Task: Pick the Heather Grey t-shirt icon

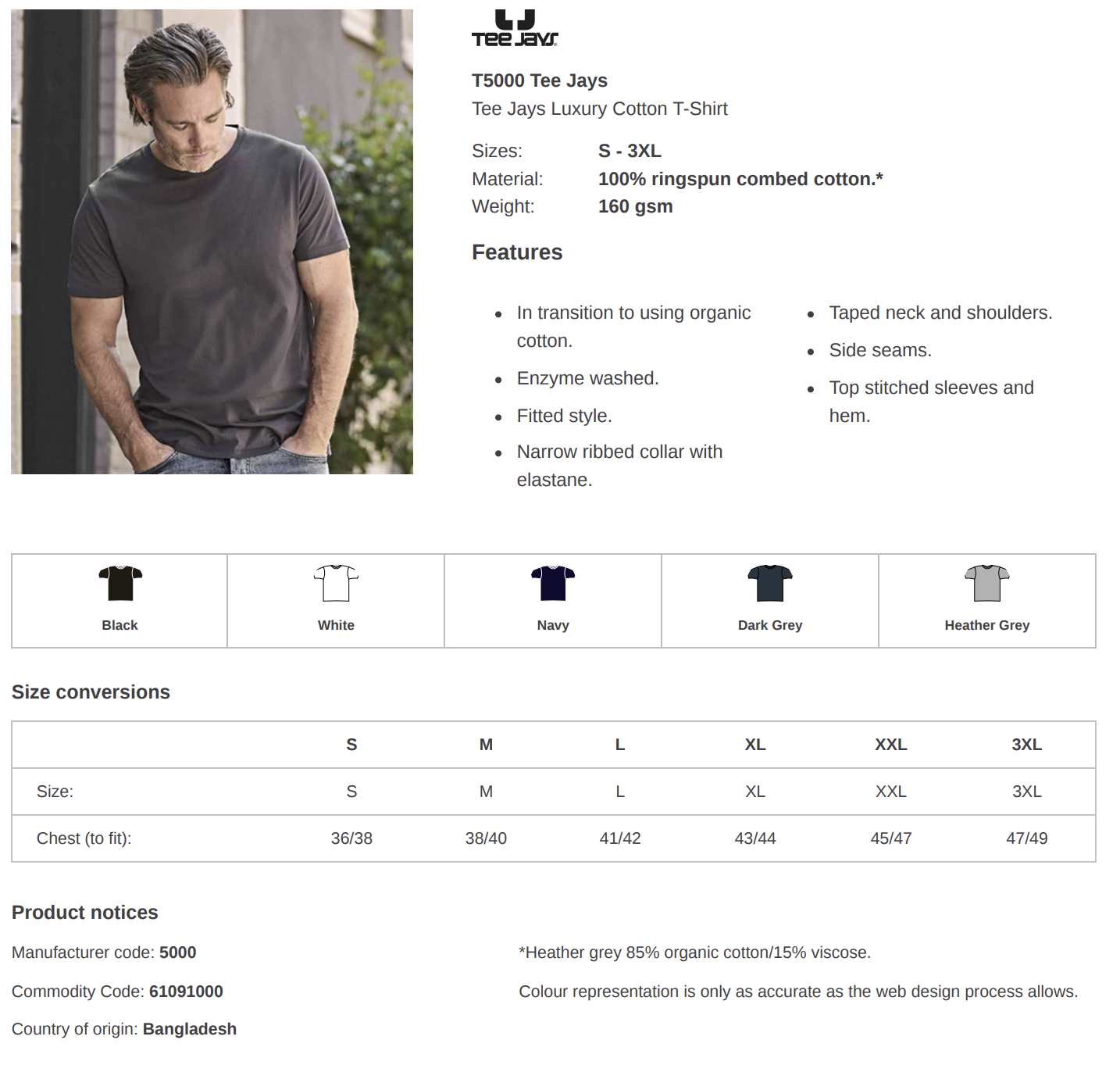Action: (x=987, y=583)
